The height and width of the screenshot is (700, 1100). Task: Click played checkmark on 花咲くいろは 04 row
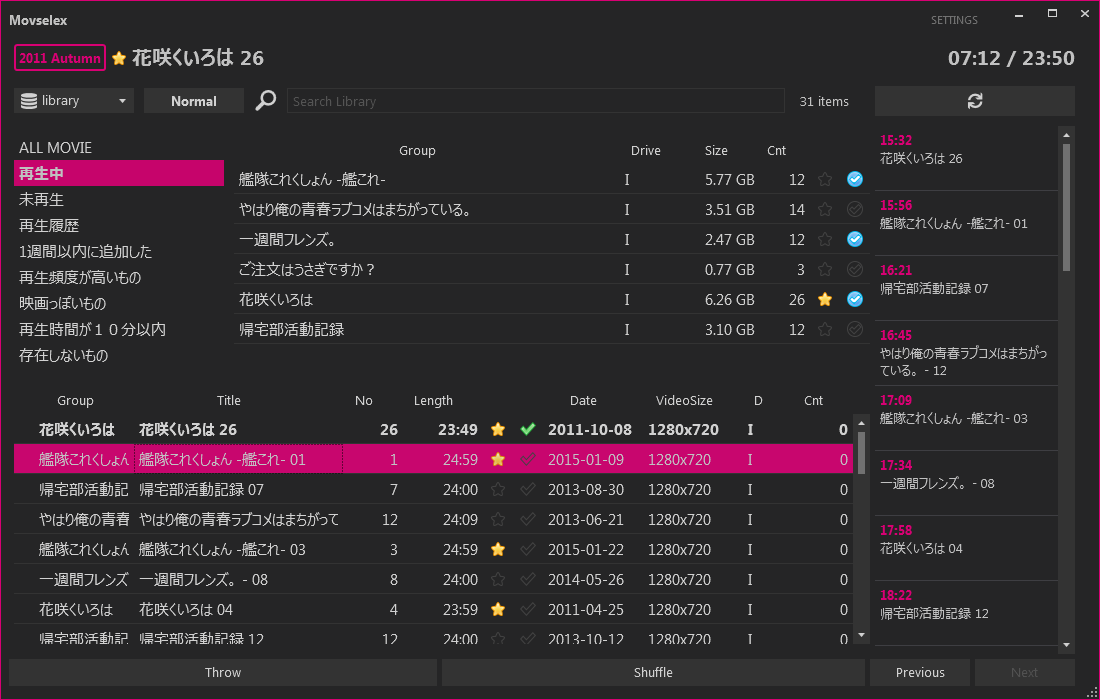click(x=528, y=610)
